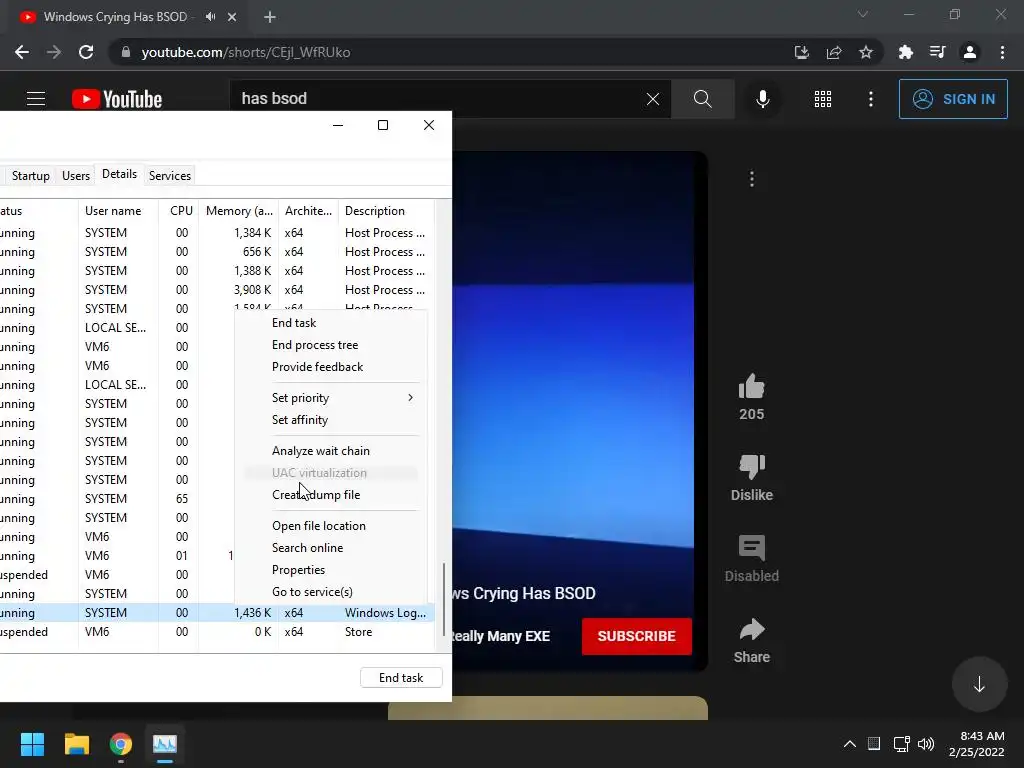Screen dimensions: 1024x768
Task: Open YouTube hamburger guide menu
Action: pos(36,99)
